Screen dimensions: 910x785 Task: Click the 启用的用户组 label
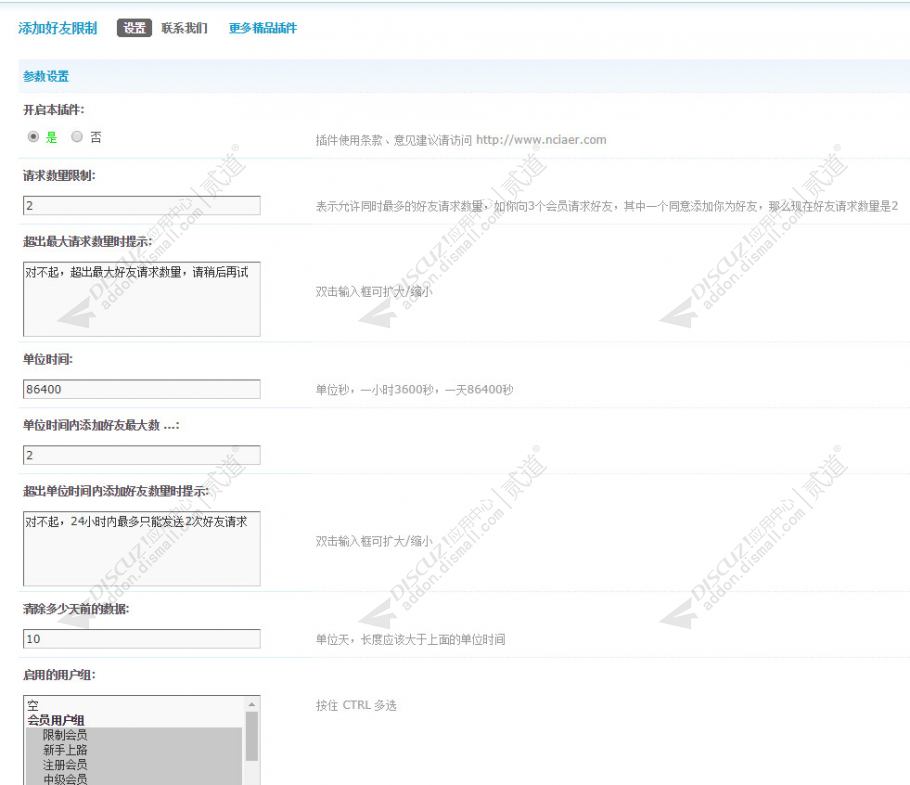point(59,675)
